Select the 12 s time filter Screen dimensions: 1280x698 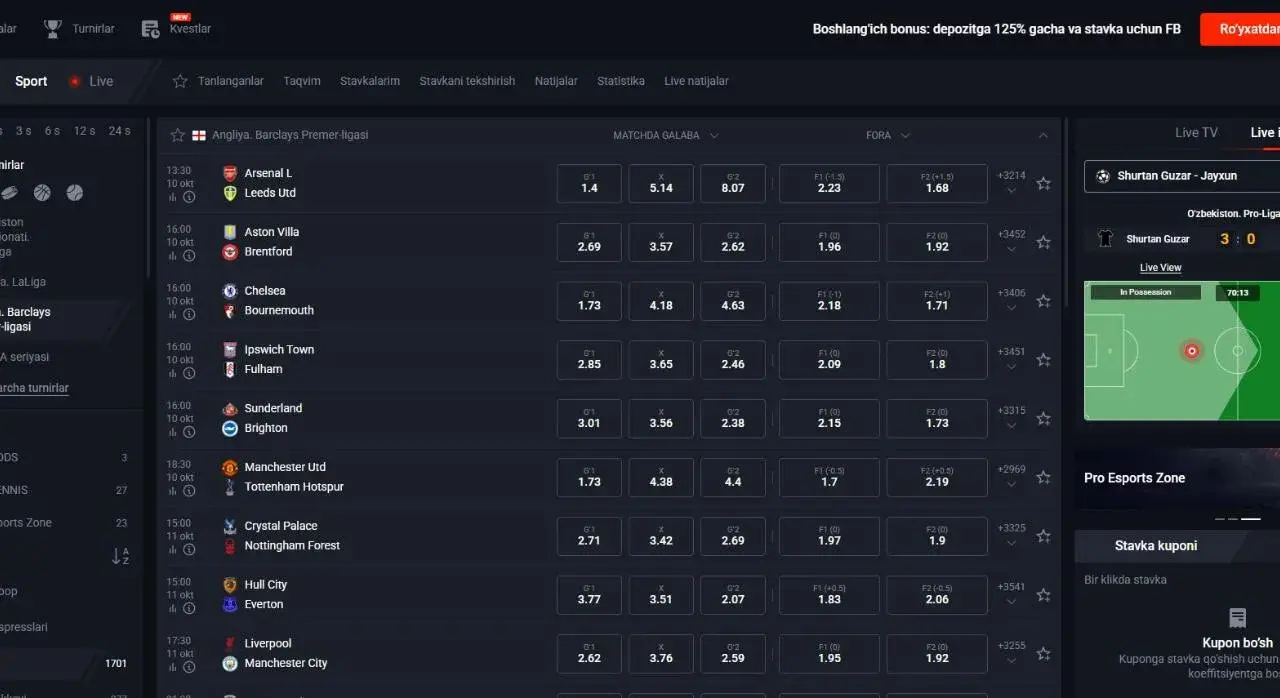(x=85, y=131)
